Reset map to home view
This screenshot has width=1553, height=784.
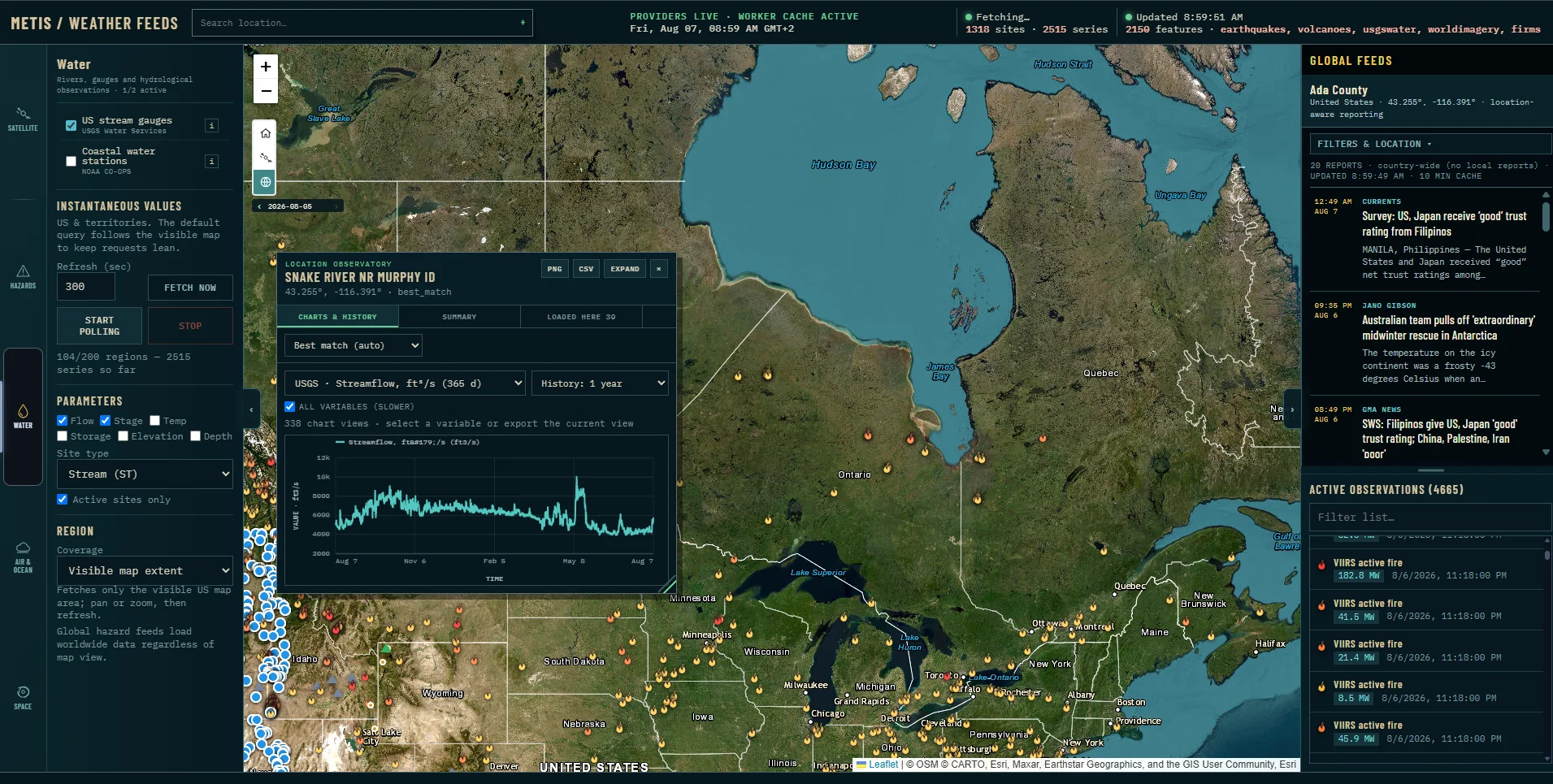tap(266, 133)
